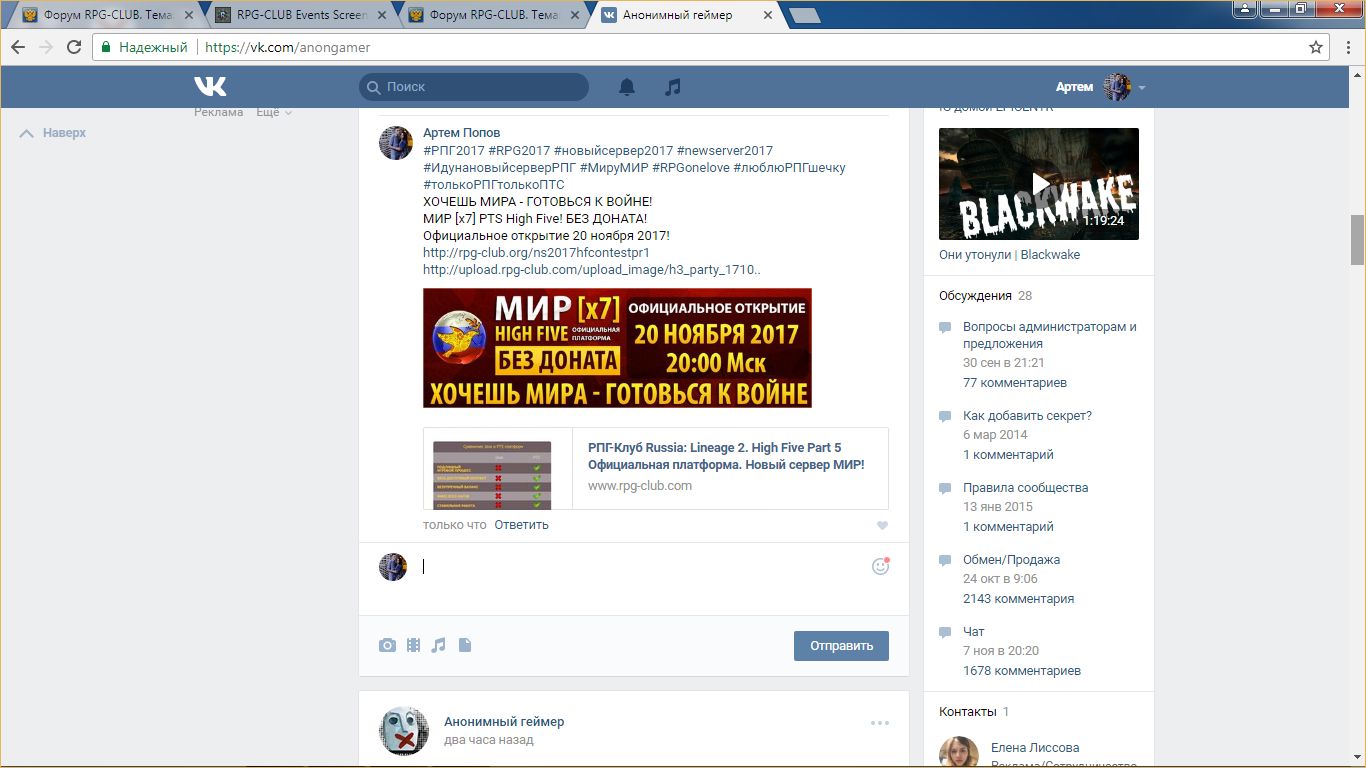Viewport: 1366px width, 768px height.
Task: Click the МИР x7 banner image
Action: tap(617, 348)
